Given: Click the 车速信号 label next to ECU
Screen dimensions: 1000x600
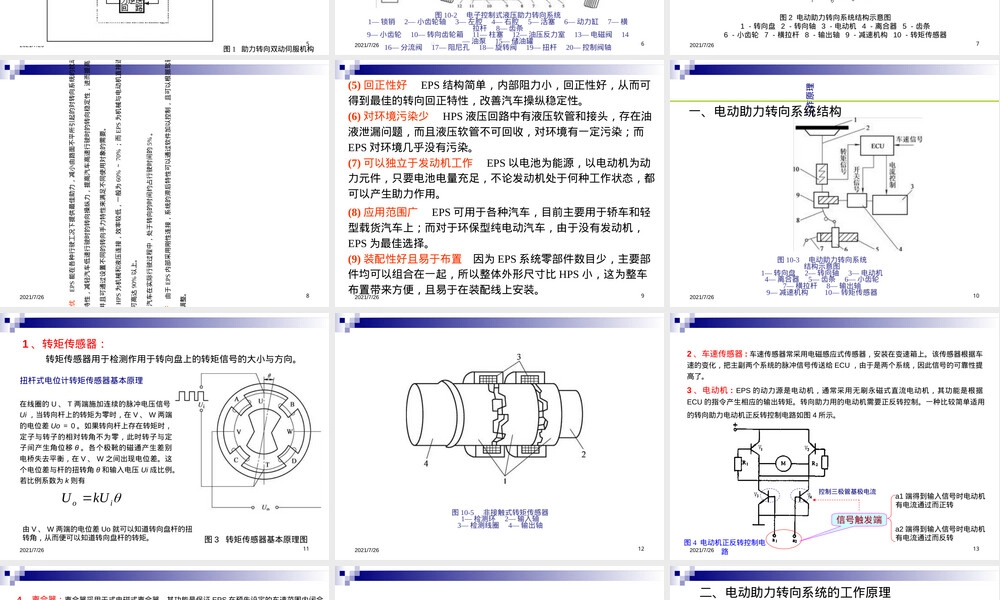Looking at the screenshot, I should (x=909, y=139).
